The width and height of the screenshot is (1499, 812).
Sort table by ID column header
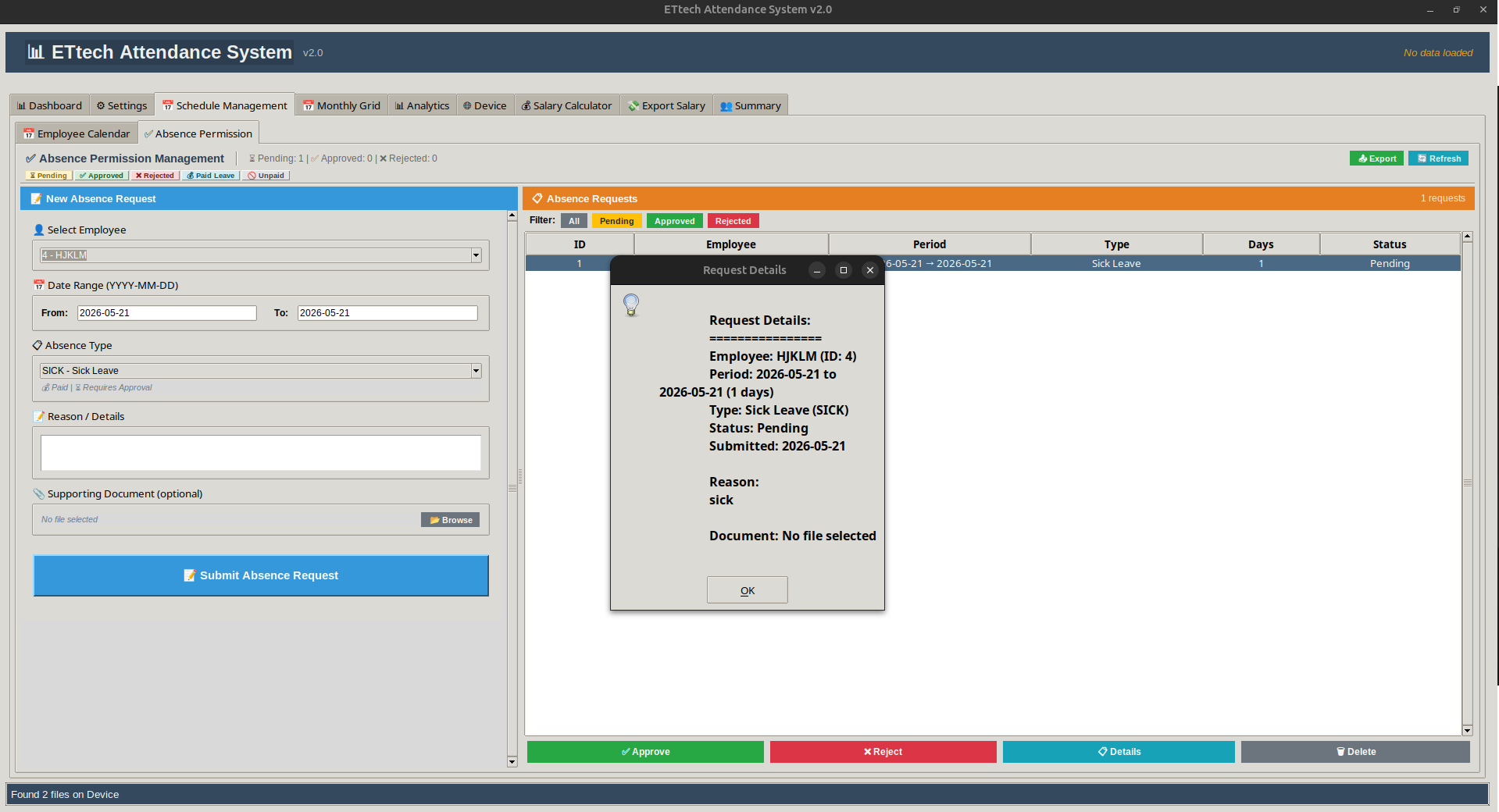click(x=580, y=244)
